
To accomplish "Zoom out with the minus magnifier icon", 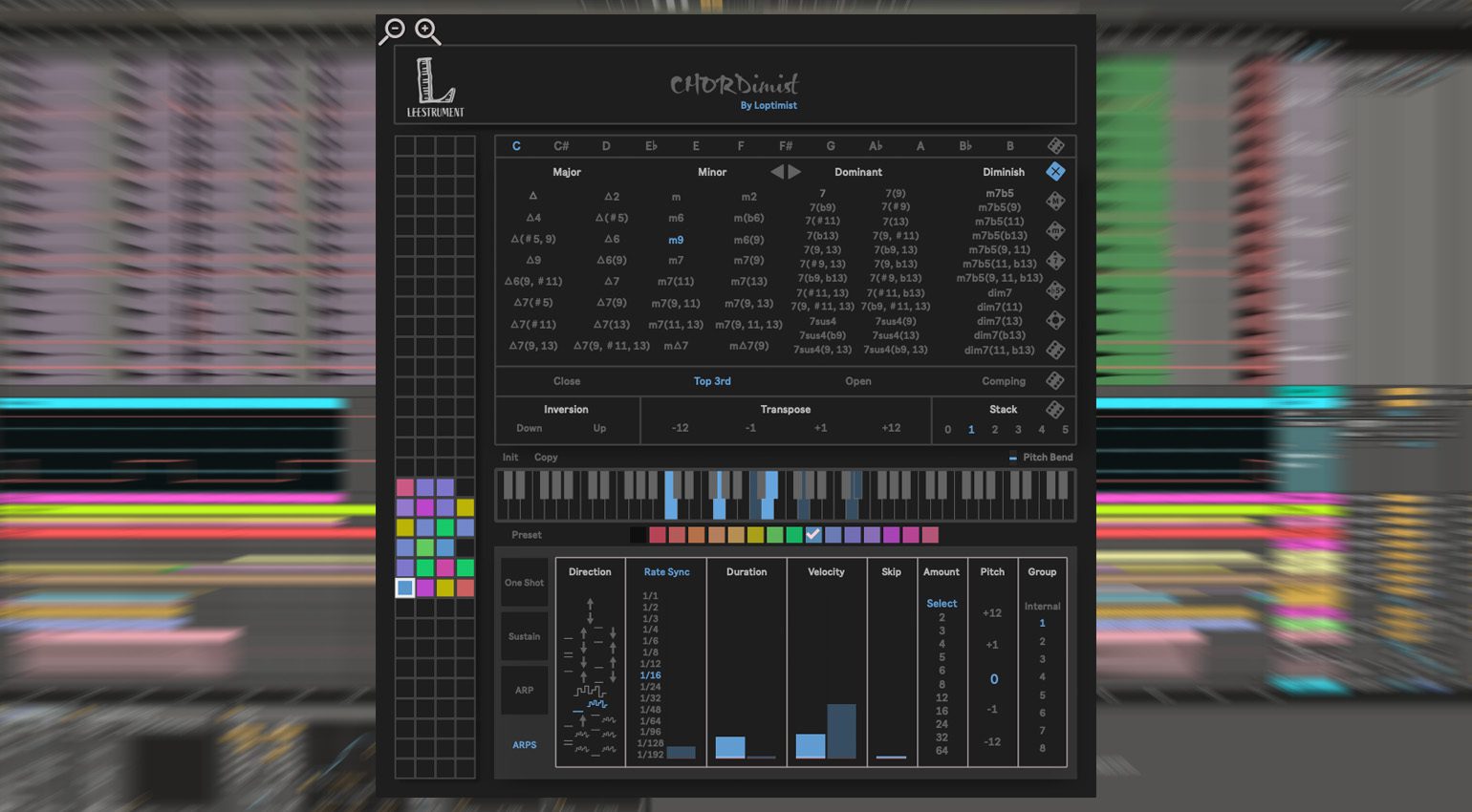I will (x=392, y=31).
